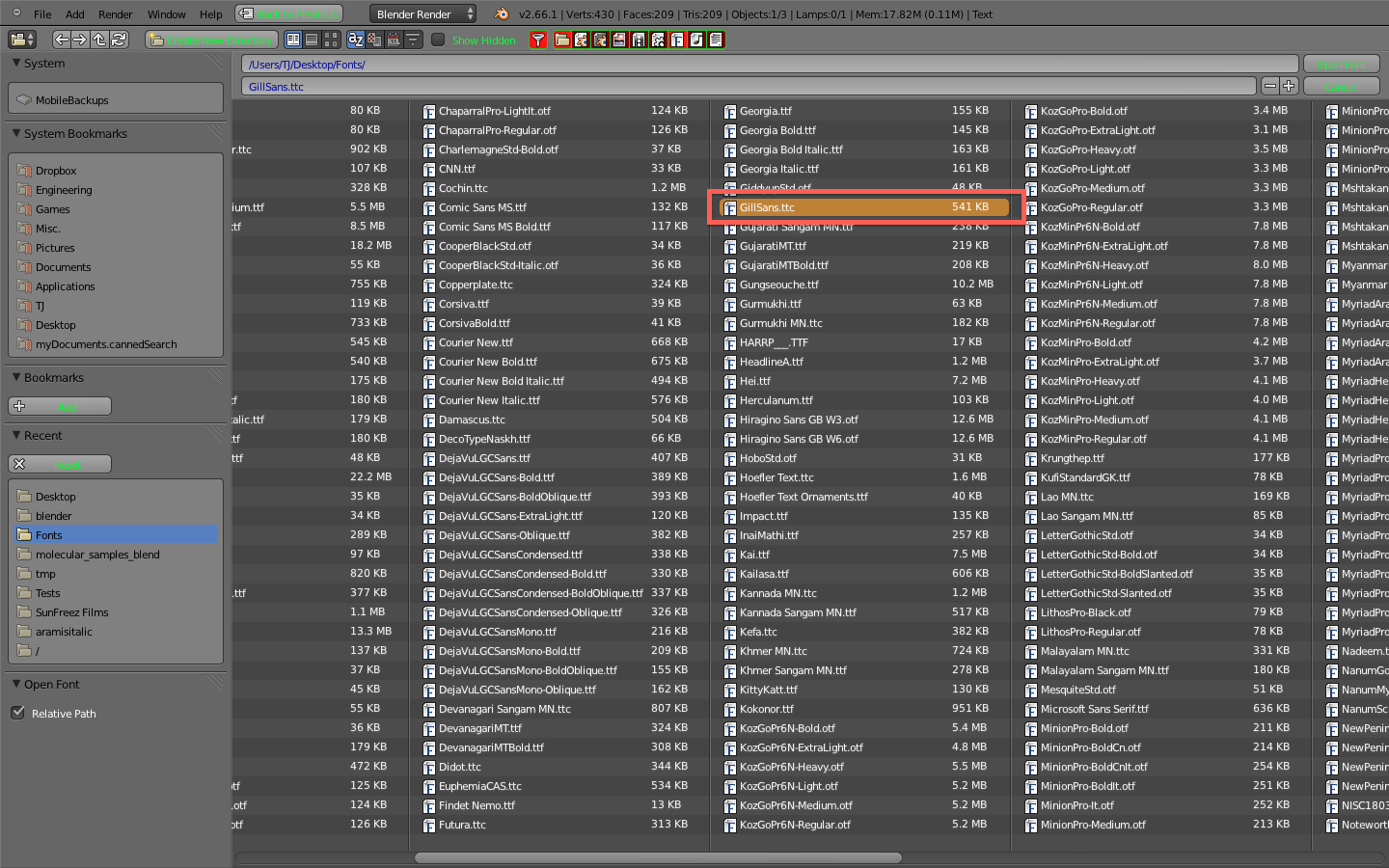Open the editor type selector dropdown
1389x868 pixels.
click(22, 40)
